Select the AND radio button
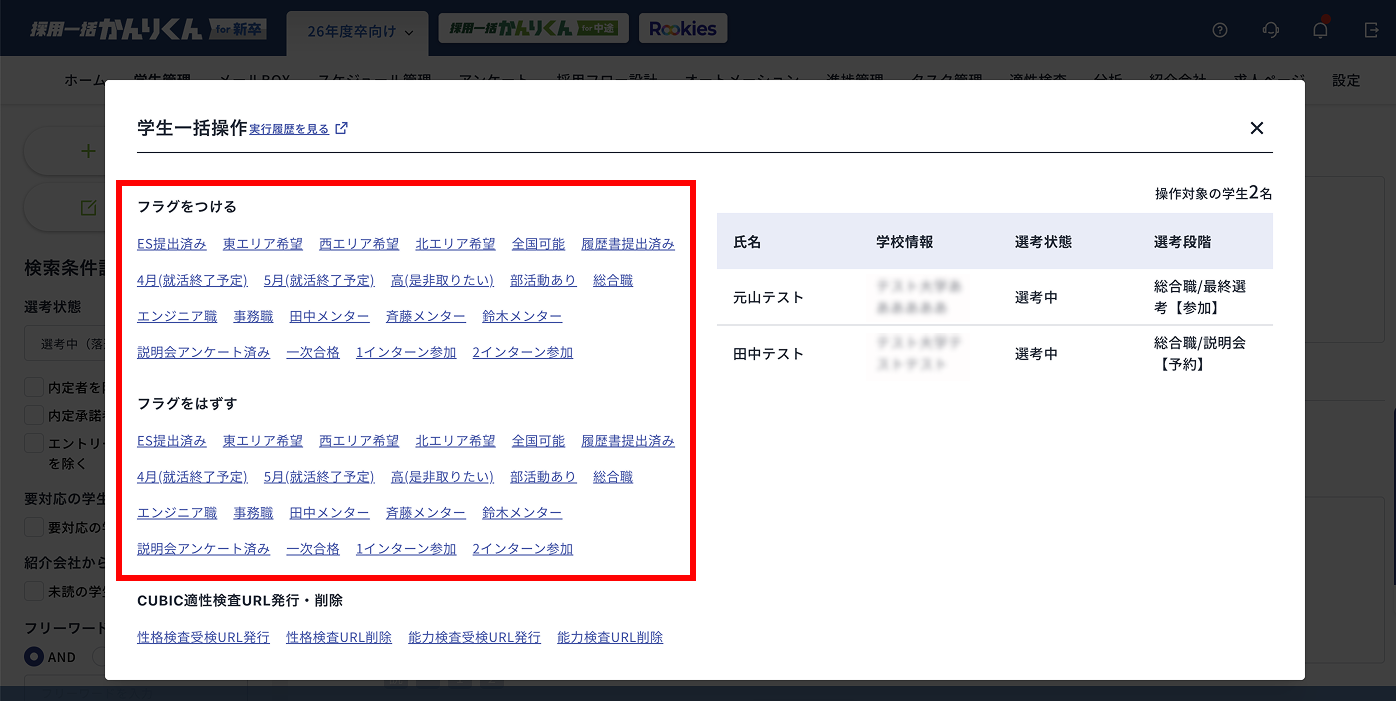Screen dimensions: 1396x701 [34, 657]
